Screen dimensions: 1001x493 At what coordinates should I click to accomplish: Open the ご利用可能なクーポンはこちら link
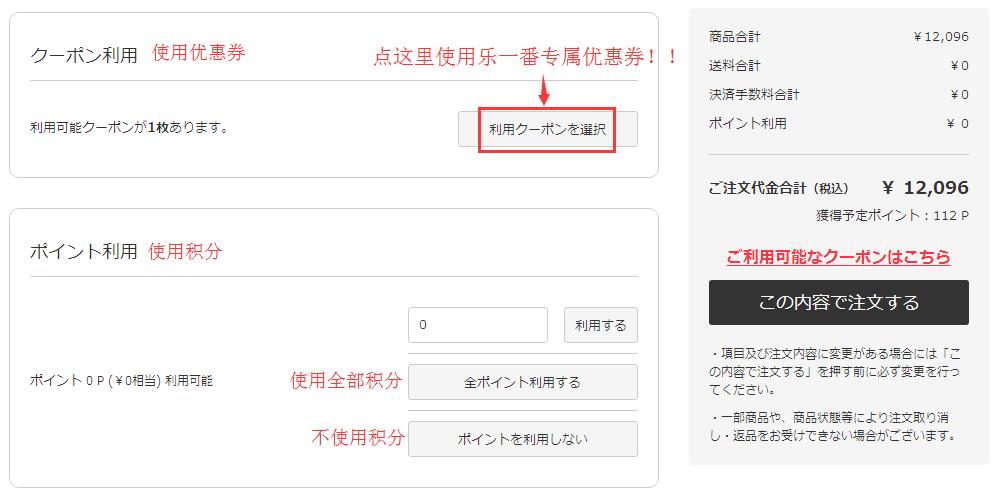[838, 257]
